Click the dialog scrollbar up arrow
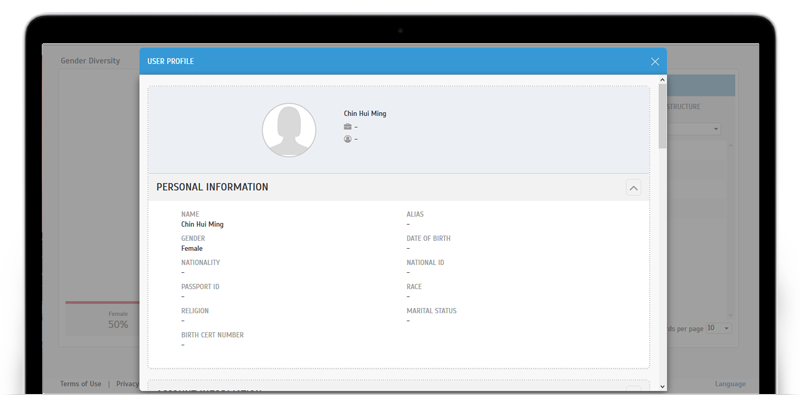Viewport: 800px width, 395px height. 662,80
